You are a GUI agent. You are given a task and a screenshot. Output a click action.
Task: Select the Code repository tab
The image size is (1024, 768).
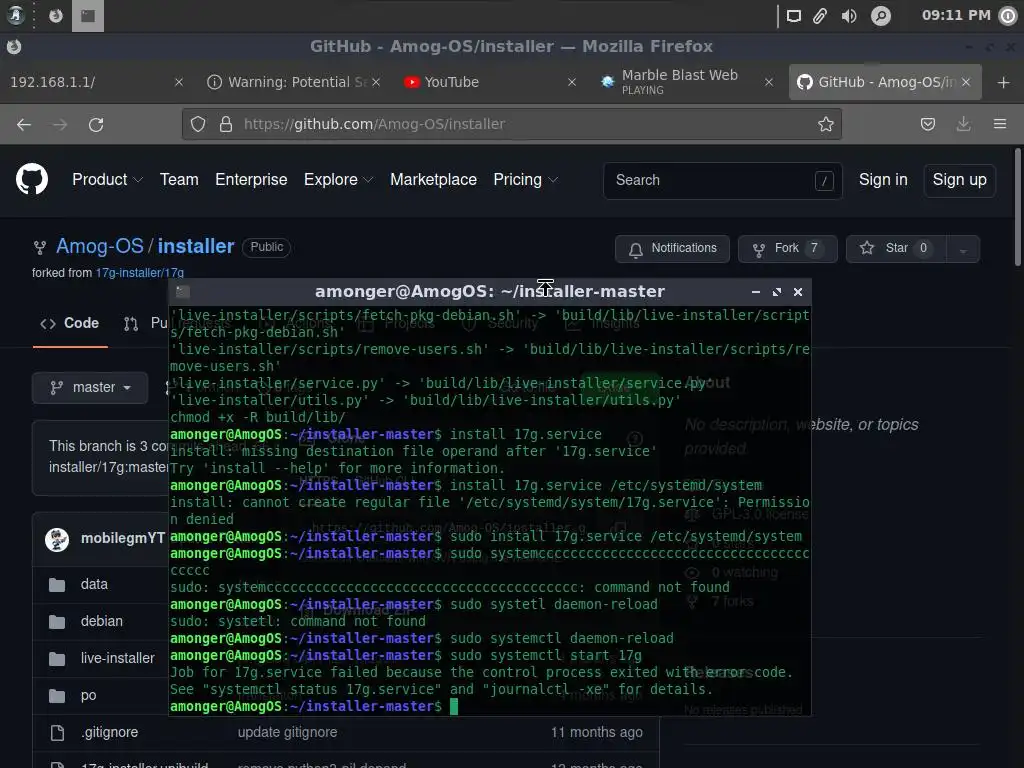coord(70,323)
